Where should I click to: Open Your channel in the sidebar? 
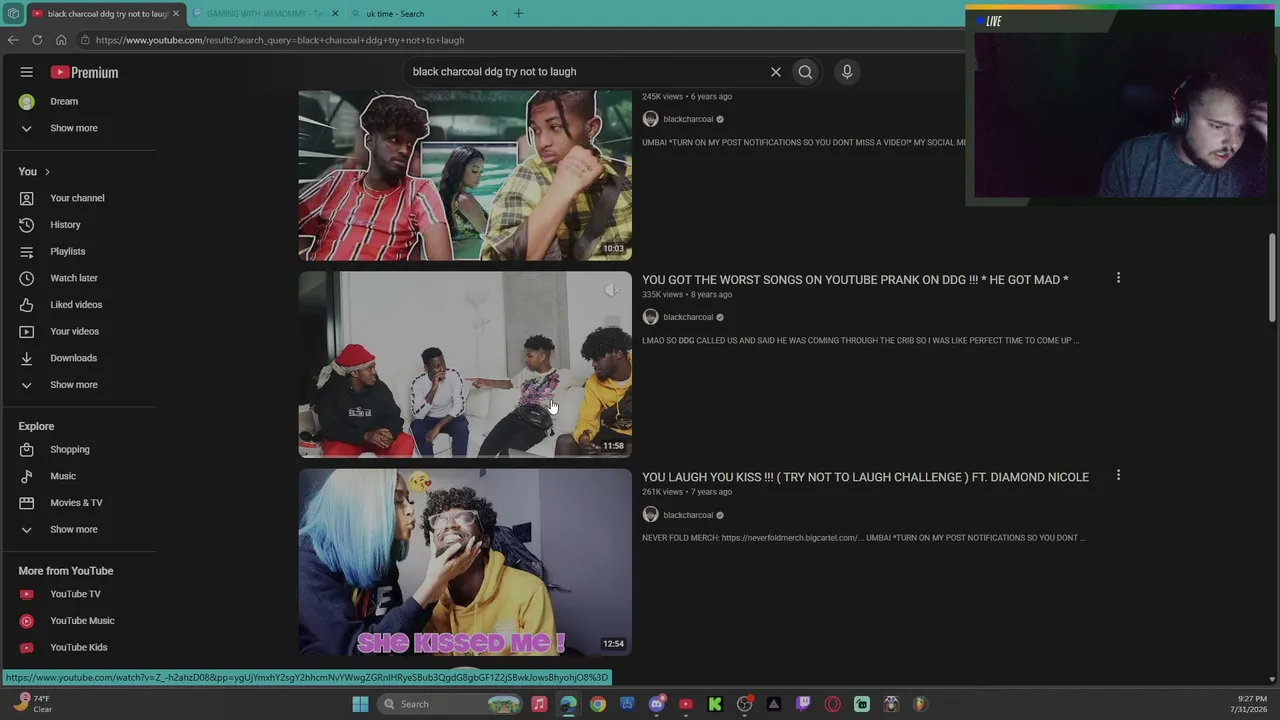pos(79,198)
